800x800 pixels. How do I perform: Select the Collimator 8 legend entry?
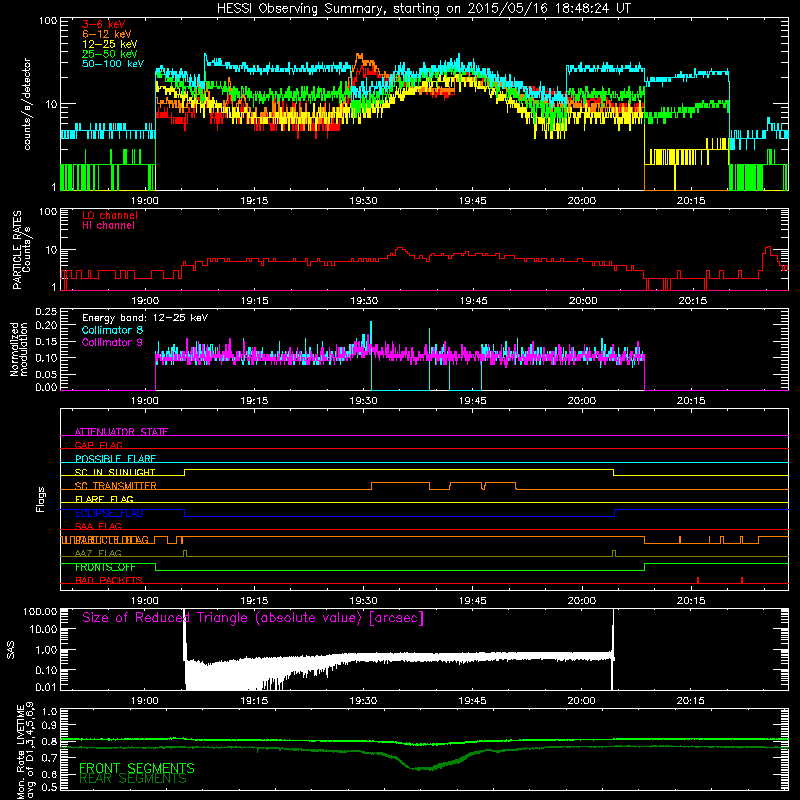tap(112, 330)
